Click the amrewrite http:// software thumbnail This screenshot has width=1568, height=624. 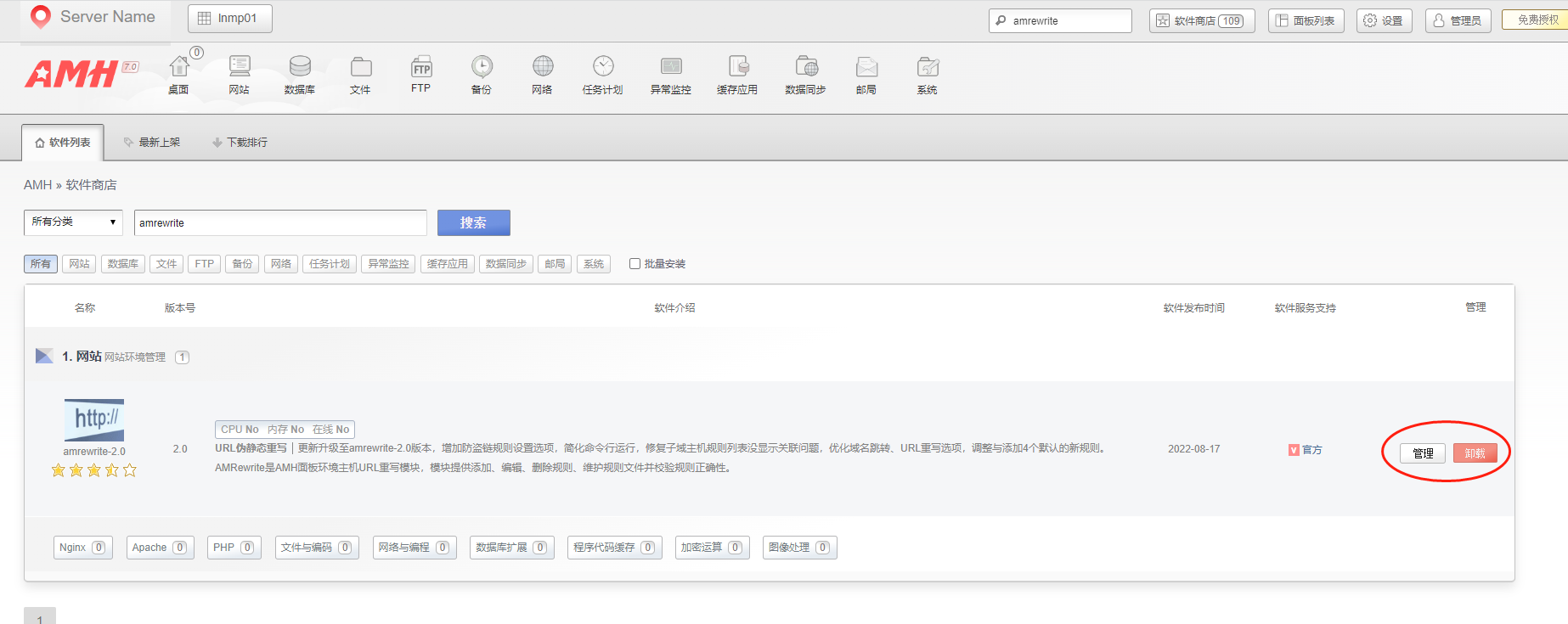94,420
